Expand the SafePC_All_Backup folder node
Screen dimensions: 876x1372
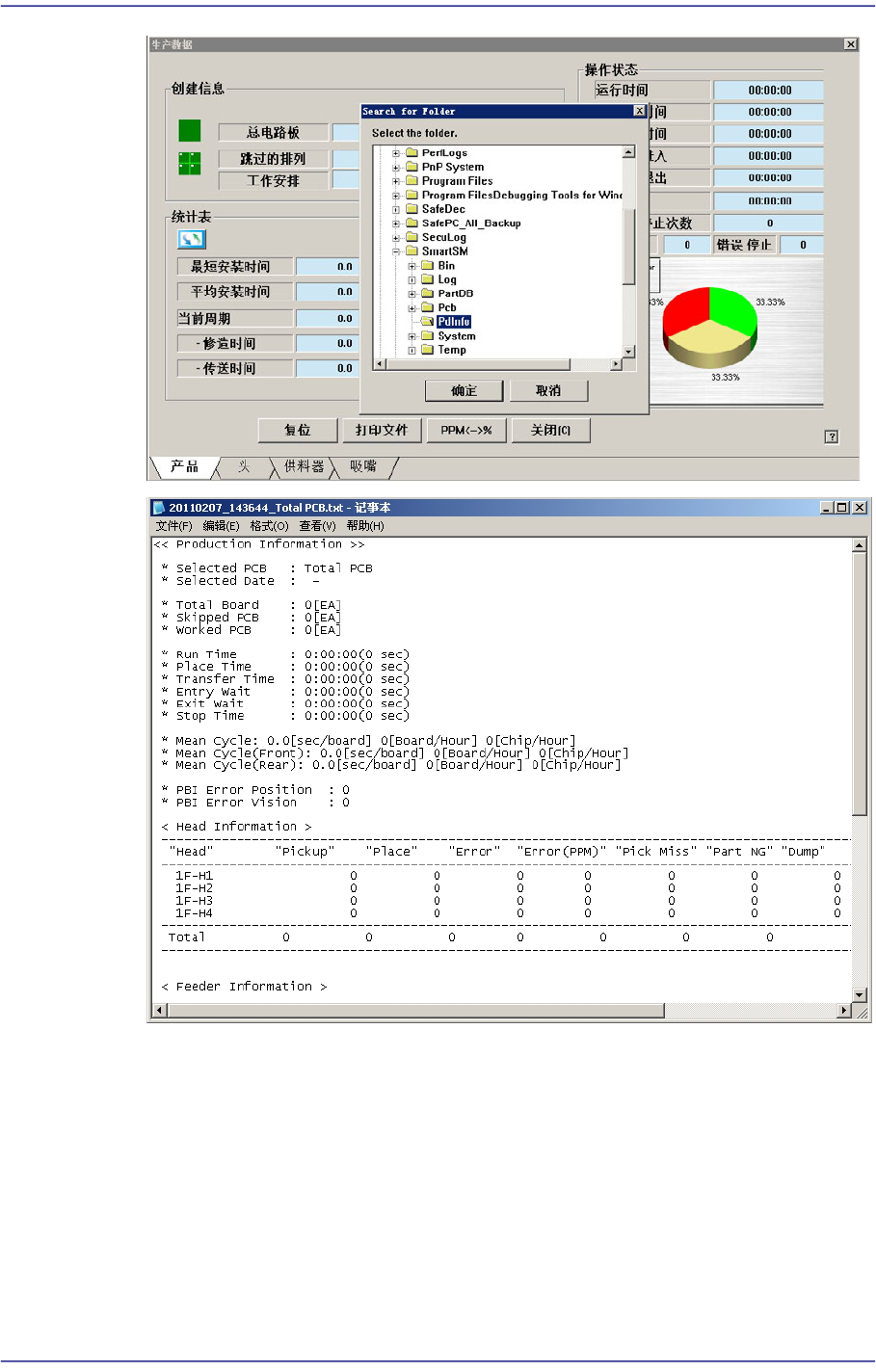tap(396, 224)
